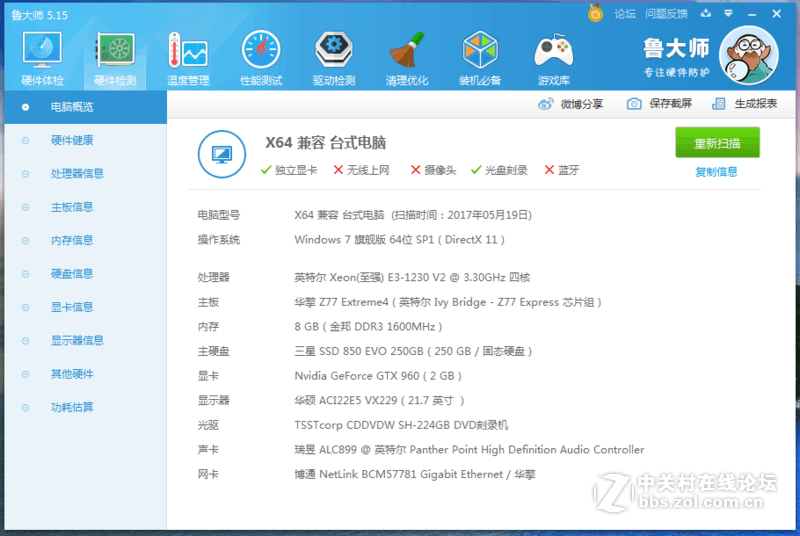Screen dimensions: 800x536
Task: Click the 瑞昱 ALC899 sound card value
Action: (469, 449)
